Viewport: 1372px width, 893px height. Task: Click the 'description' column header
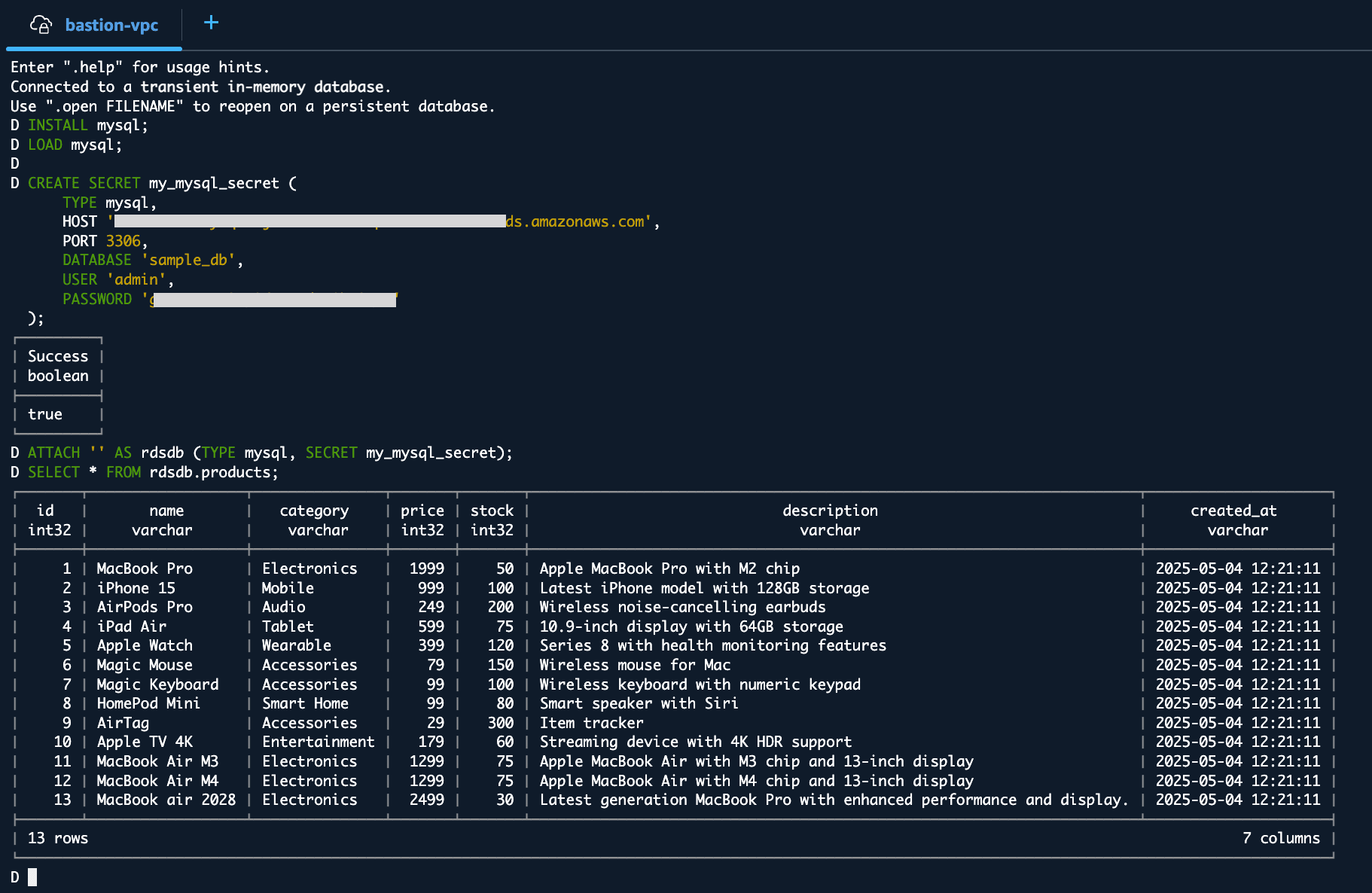pyautogui.click(x=830, y=511)
